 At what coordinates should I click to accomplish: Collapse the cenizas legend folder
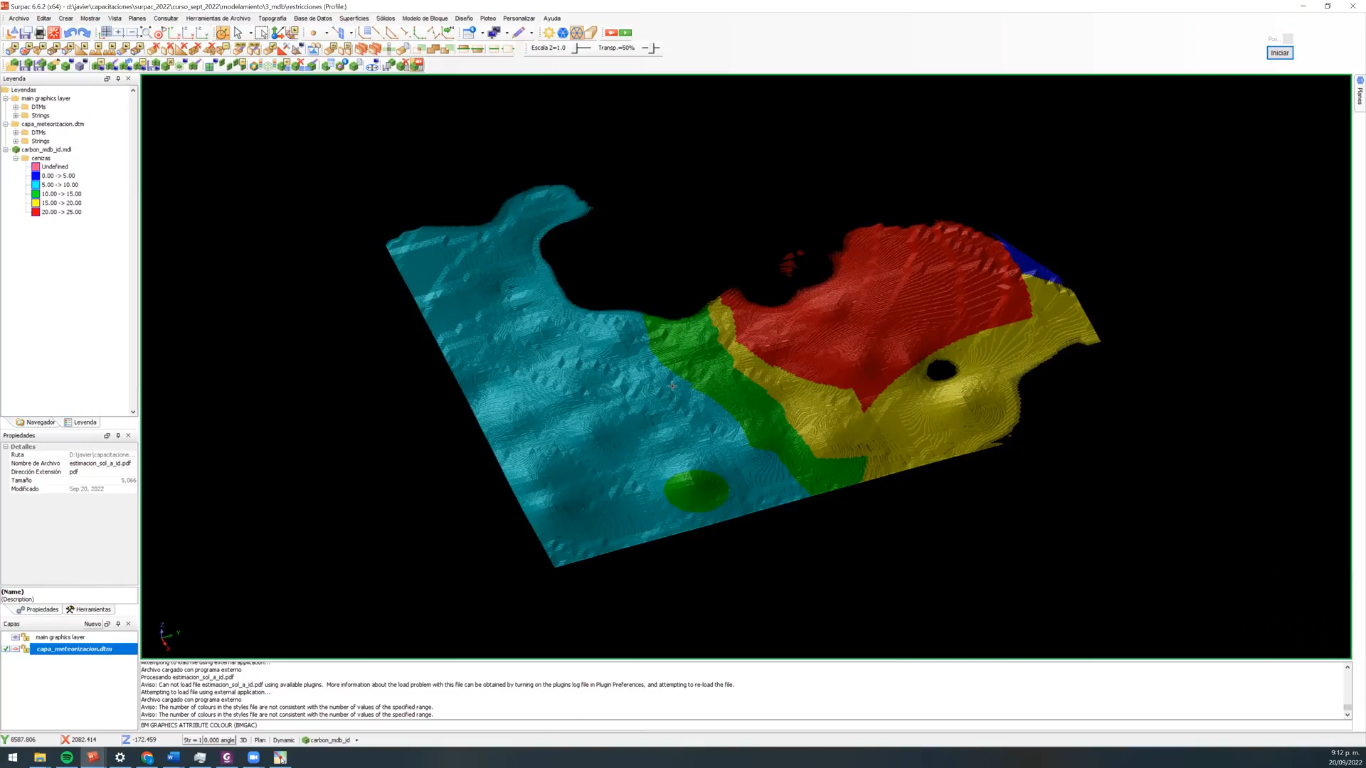pyautogui.click(x=16, y=158)
